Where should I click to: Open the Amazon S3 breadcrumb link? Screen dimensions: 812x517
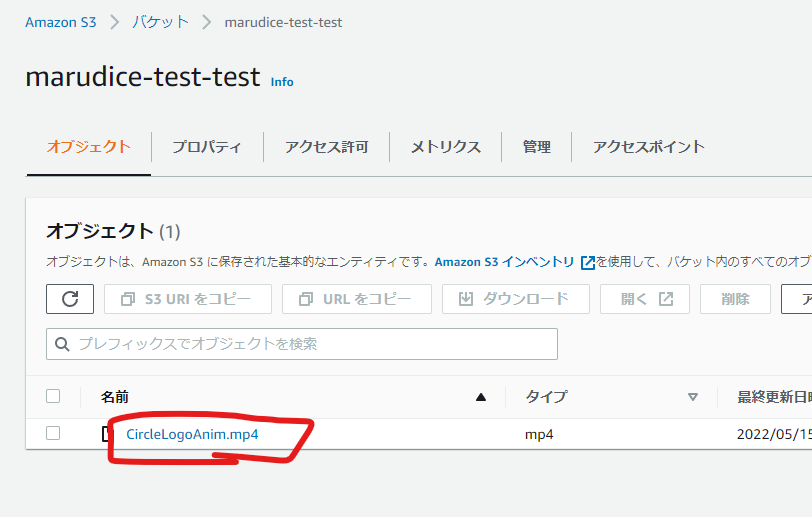click(61, 22)
